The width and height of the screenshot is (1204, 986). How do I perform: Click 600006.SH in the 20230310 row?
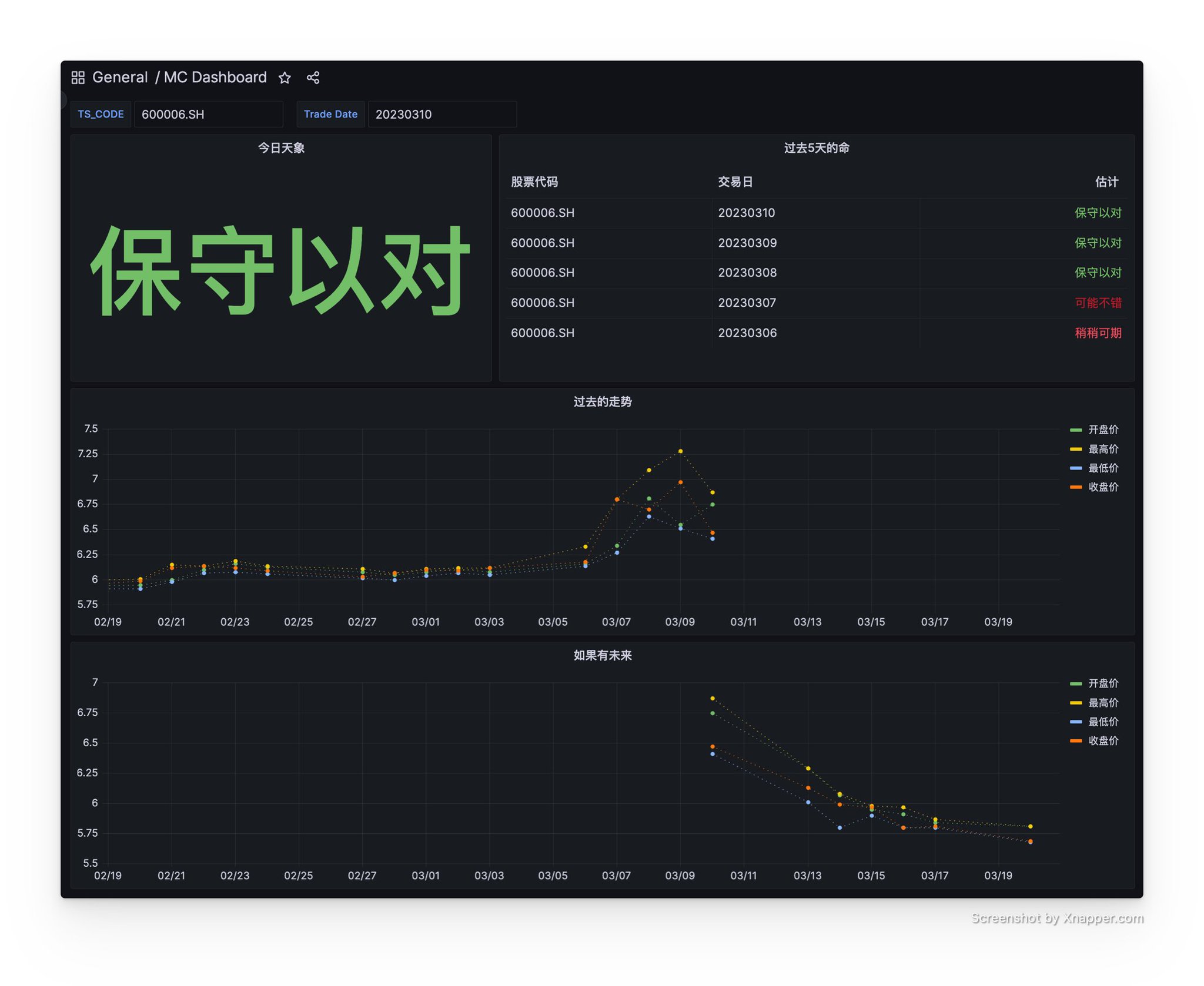click(x=543, y=213)
